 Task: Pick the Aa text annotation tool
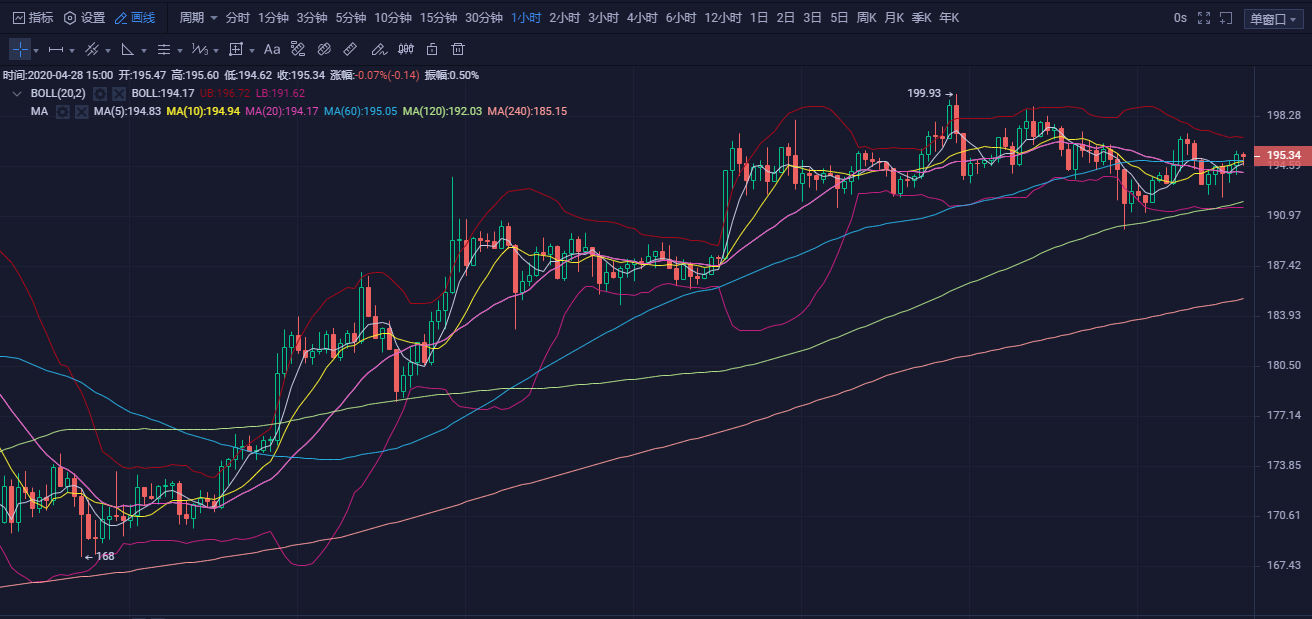tap(272, 49)
